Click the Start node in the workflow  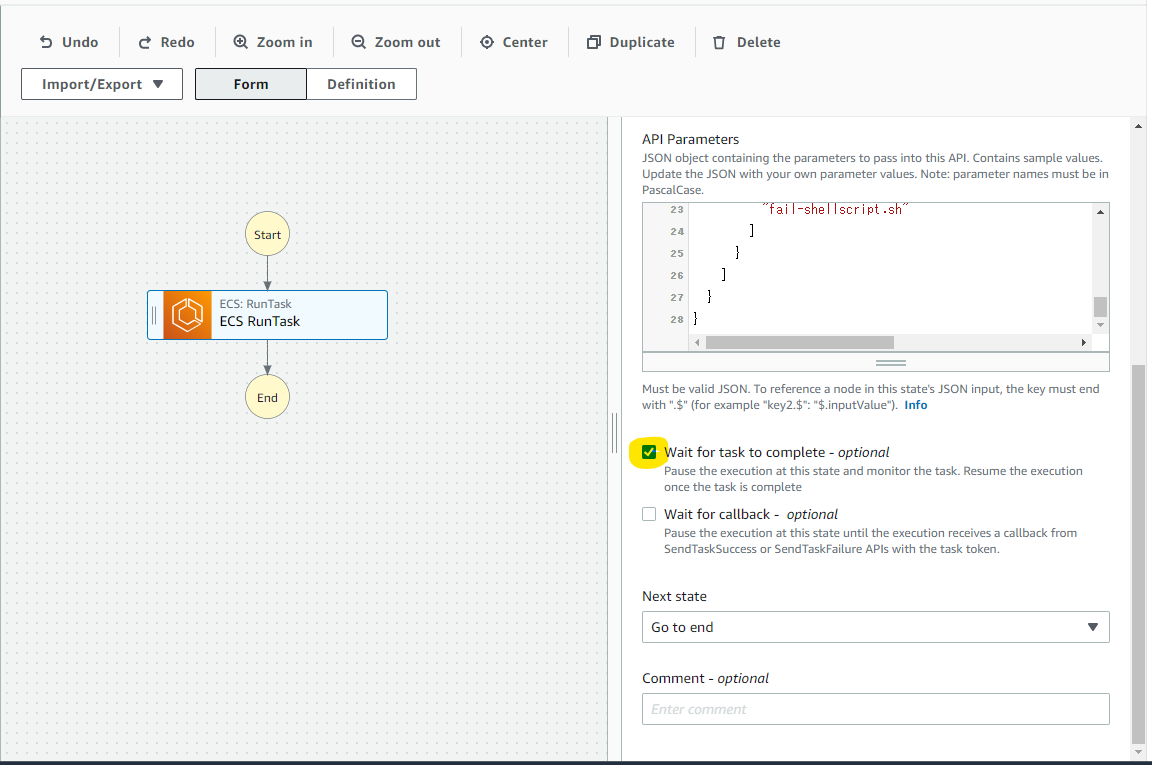pyautogui.click(x=267, y=233)
